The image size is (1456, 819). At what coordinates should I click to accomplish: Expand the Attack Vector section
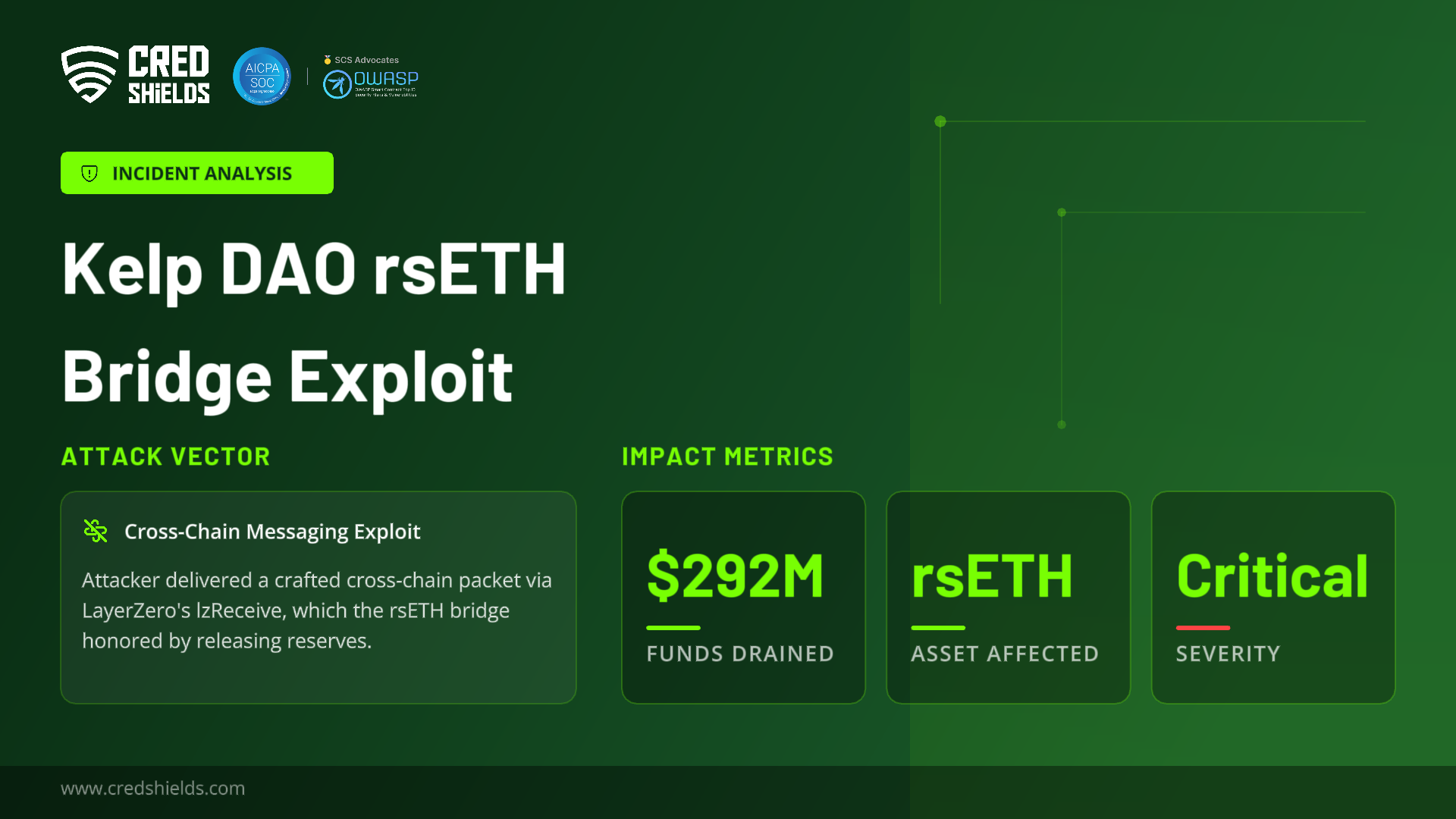coord(165,457)
